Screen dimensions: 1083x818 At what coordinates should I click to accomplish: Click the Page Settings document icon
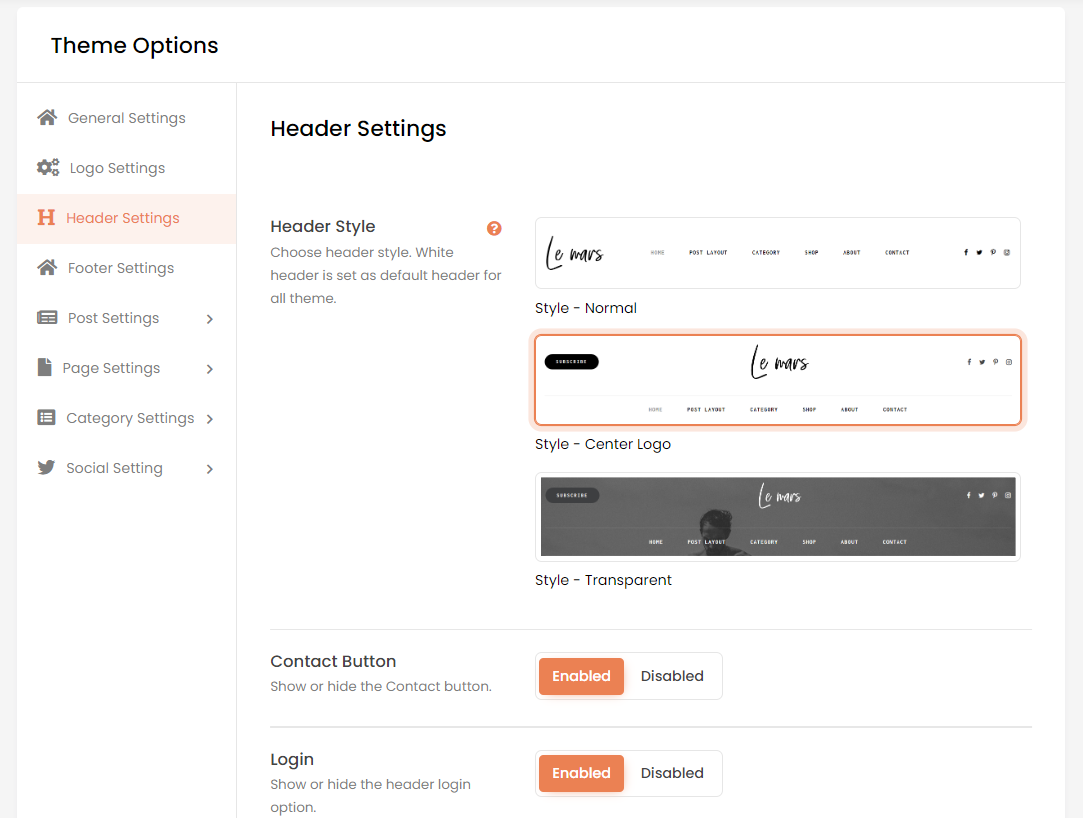coord(45,368)
